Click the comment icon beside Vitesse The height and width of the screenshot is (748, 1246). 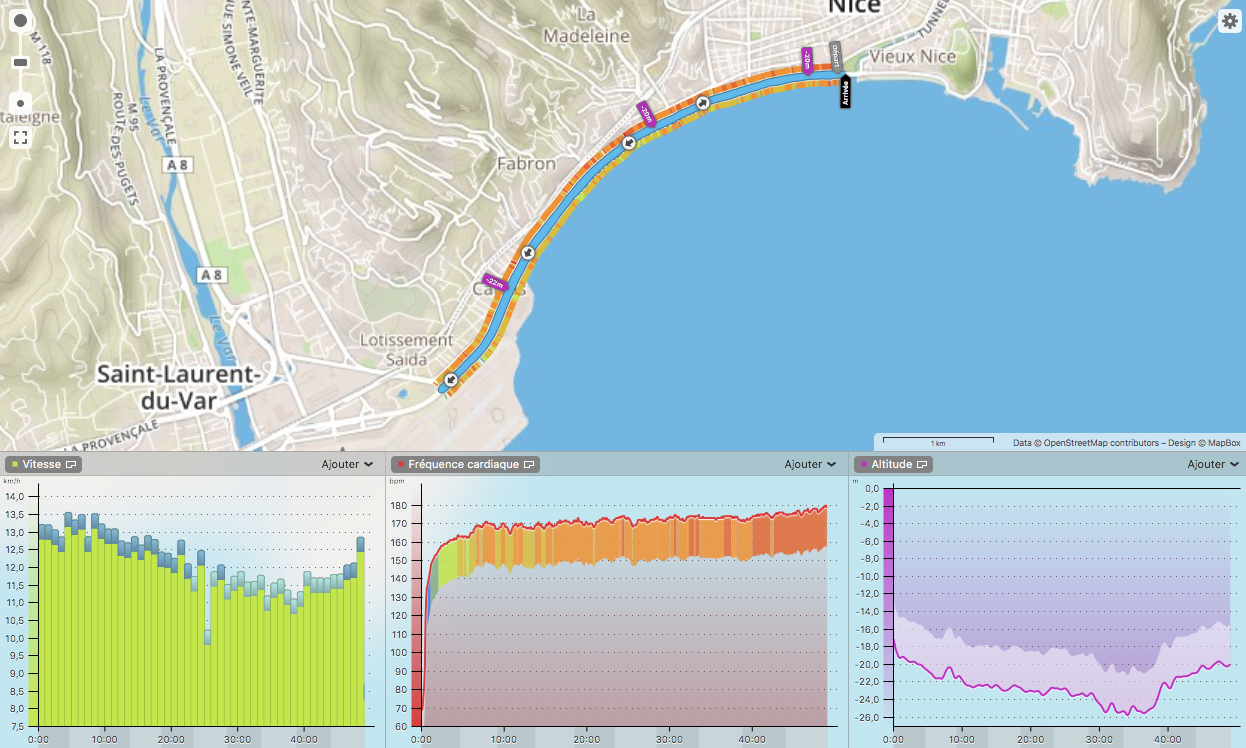click(x=72, y=465)
